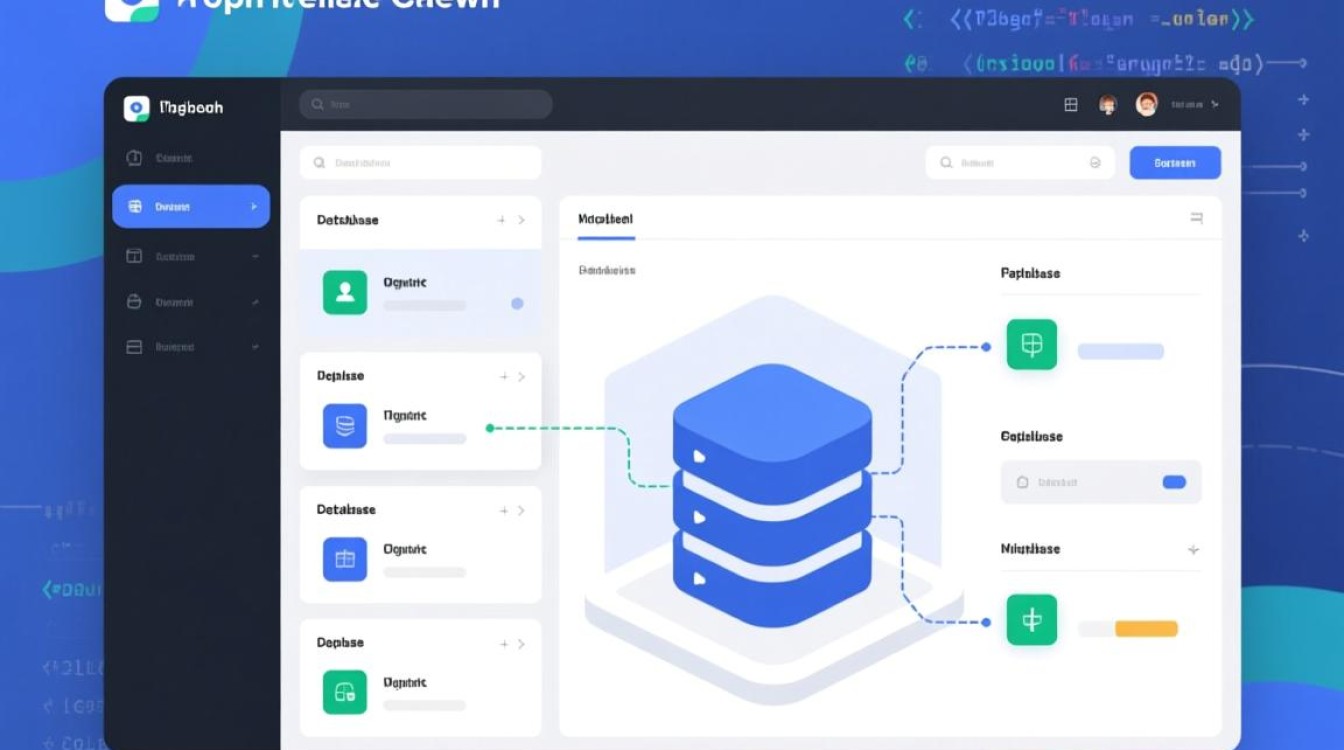1344x750 pixels.
Task: Select the highlighted blue sidebar menu item
Action: point(191,207)
